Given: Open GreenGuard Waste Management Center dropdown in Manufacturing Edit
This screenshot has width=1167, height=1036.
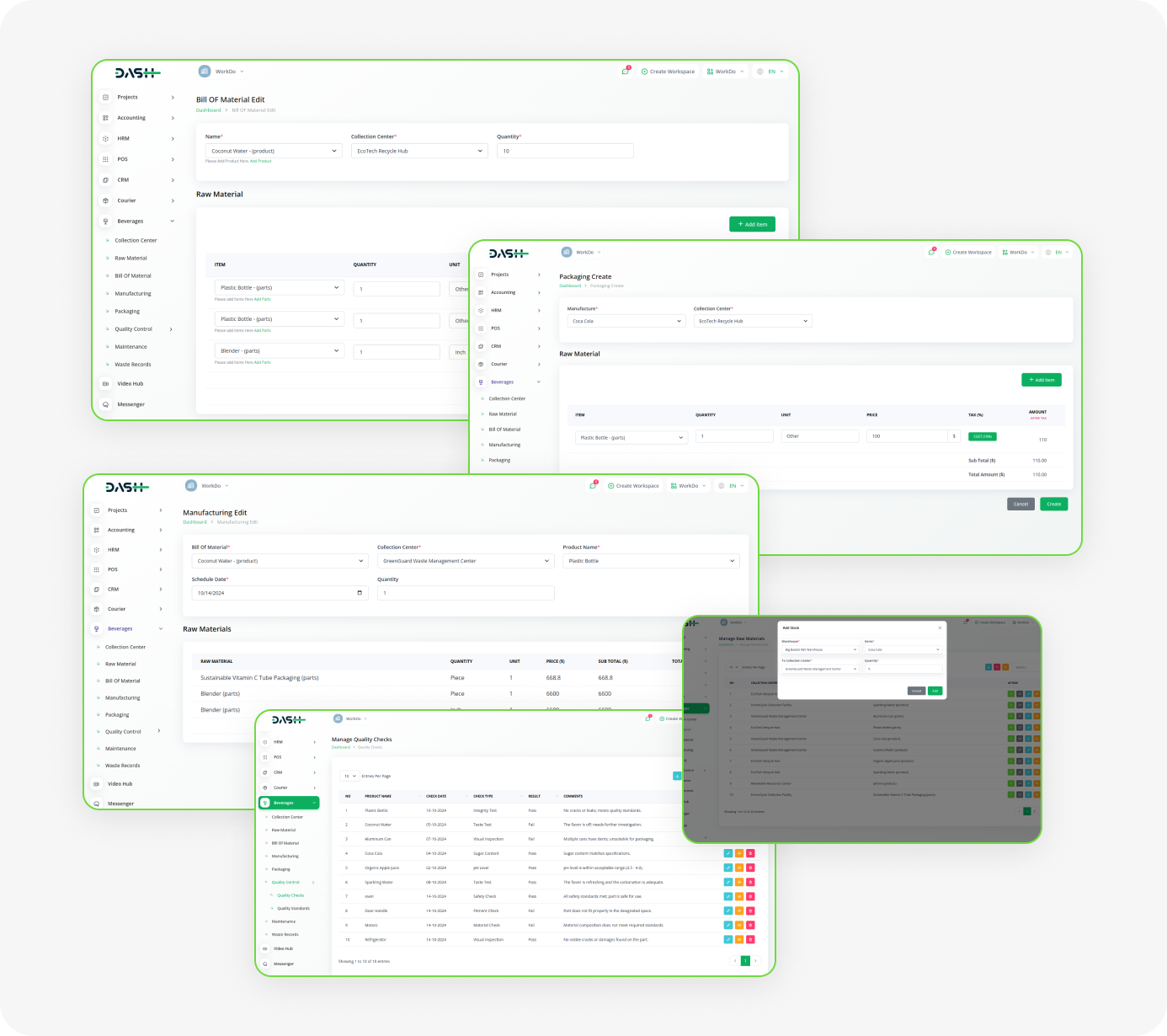Looking at the screenshot, I should (x=466, y=561).
